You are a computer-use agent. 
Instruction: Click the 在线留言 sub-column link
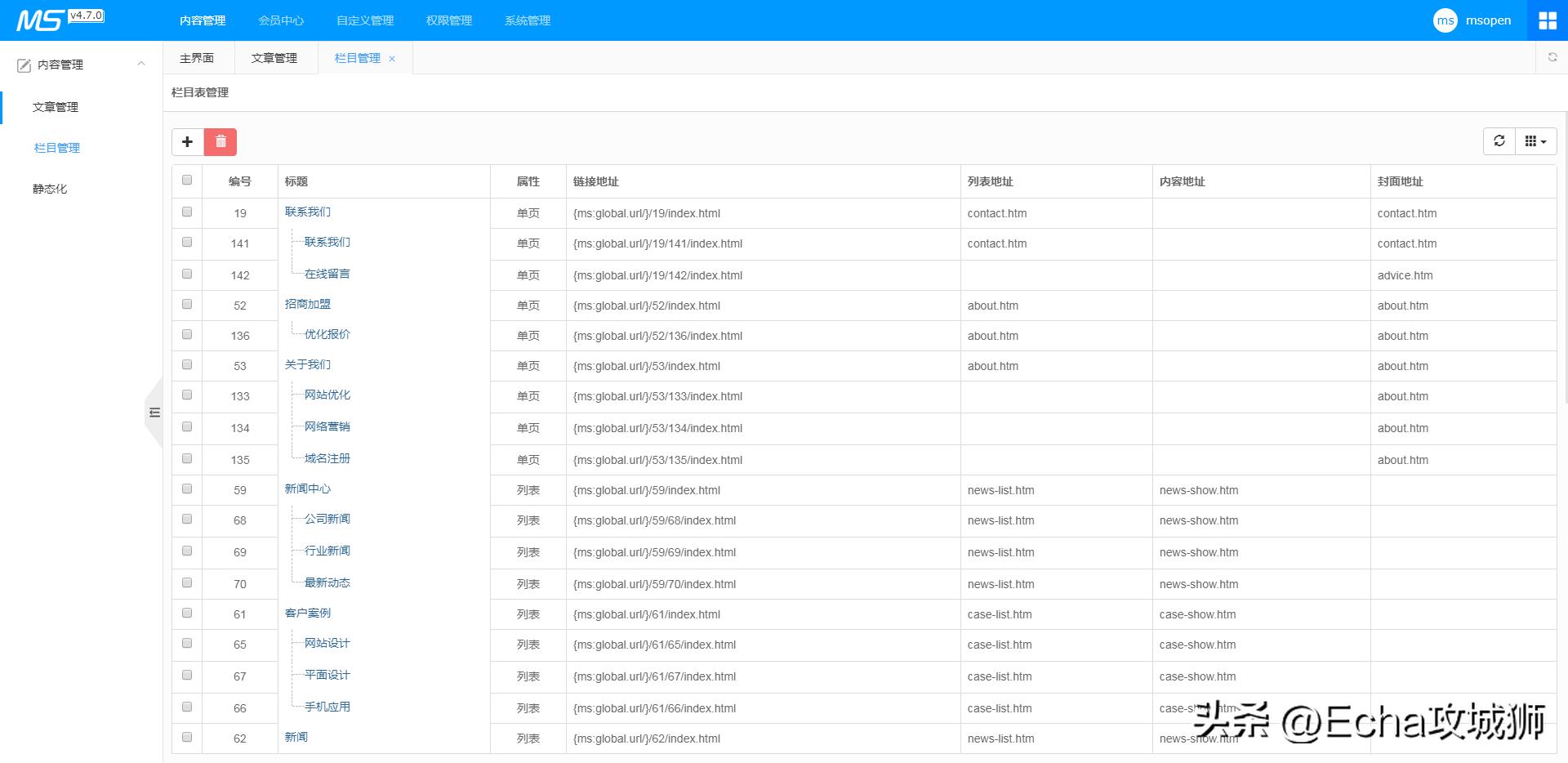point(327,274)
